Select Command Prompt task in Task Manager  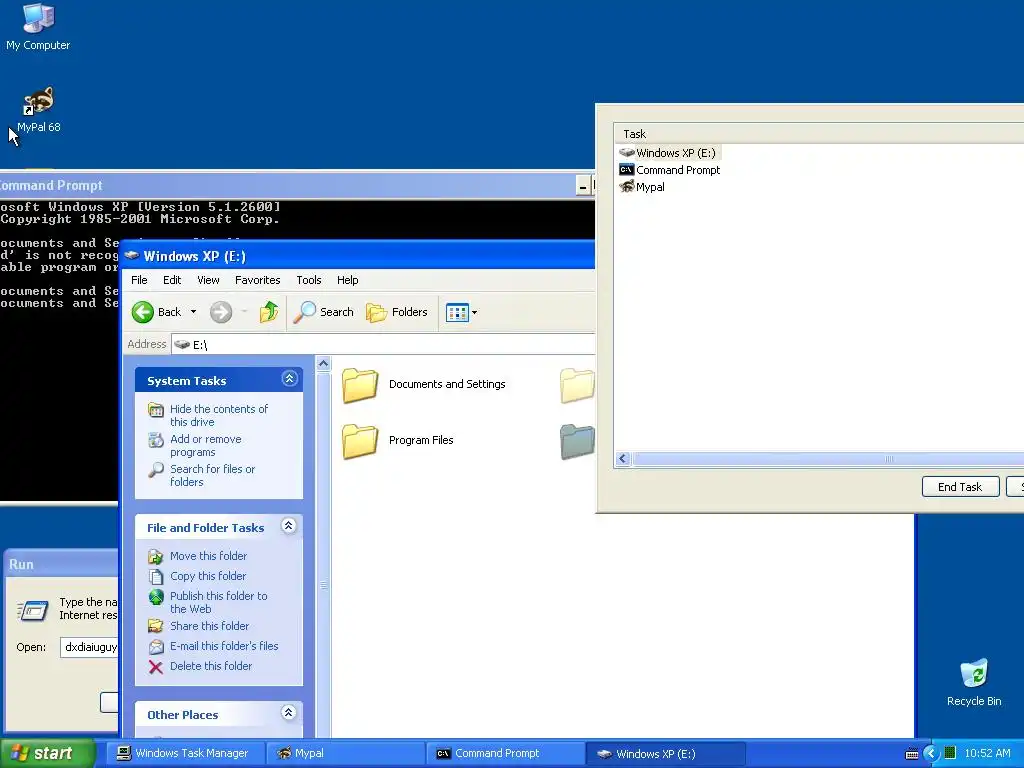669,170
